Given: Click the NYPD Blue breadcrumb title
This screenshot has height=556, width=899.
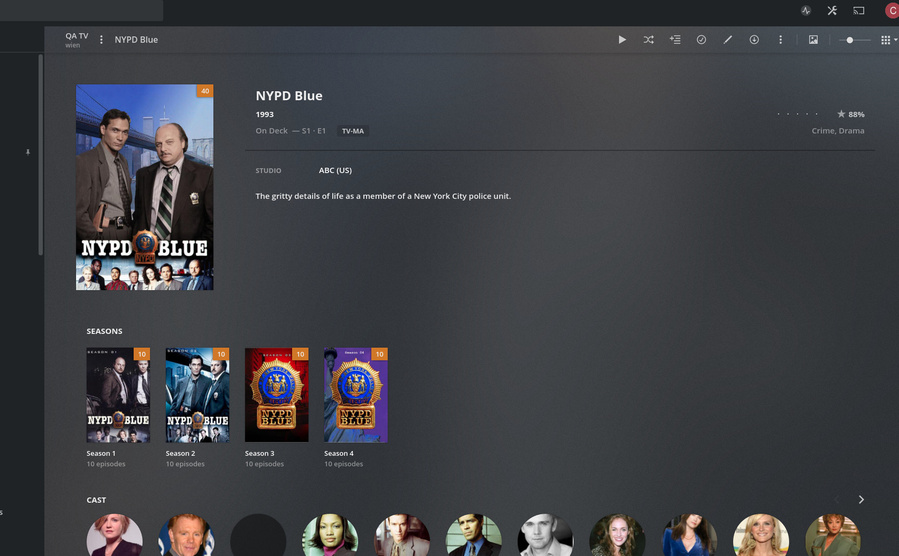Looking at the screenshot, I should tap(136, 40).
